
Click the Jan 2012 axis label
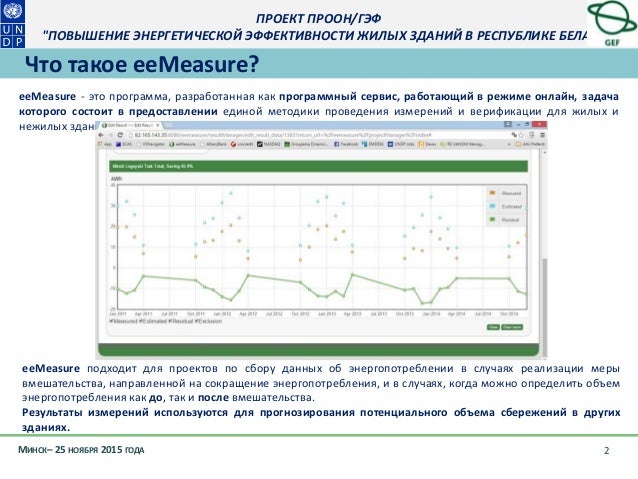pyautogui.click(x=222, y=314)
